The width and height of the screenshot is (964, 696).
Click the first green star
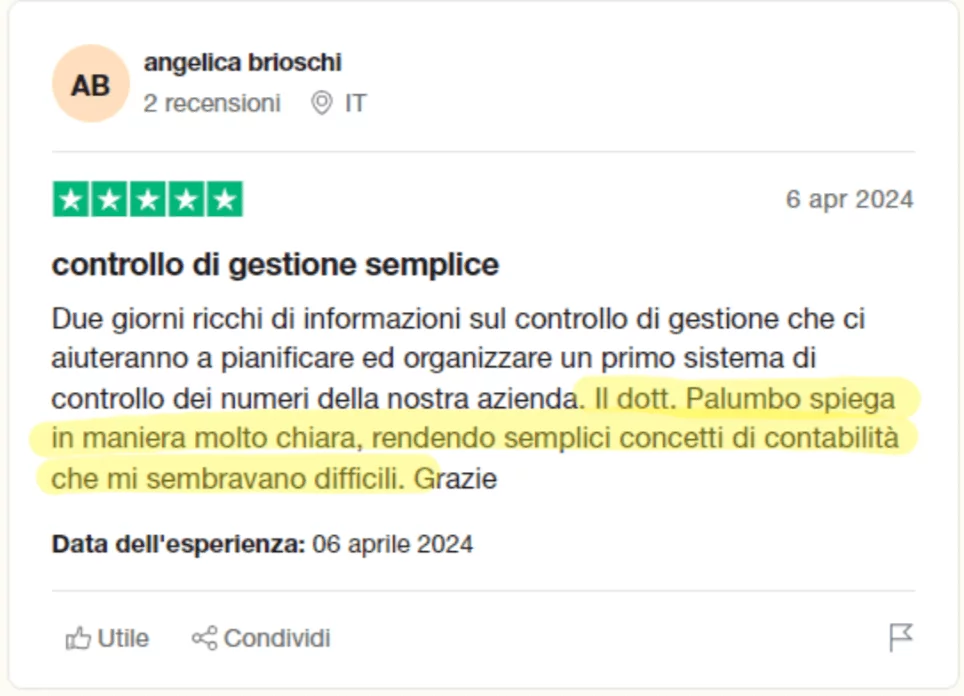click(x=70, y=200)
